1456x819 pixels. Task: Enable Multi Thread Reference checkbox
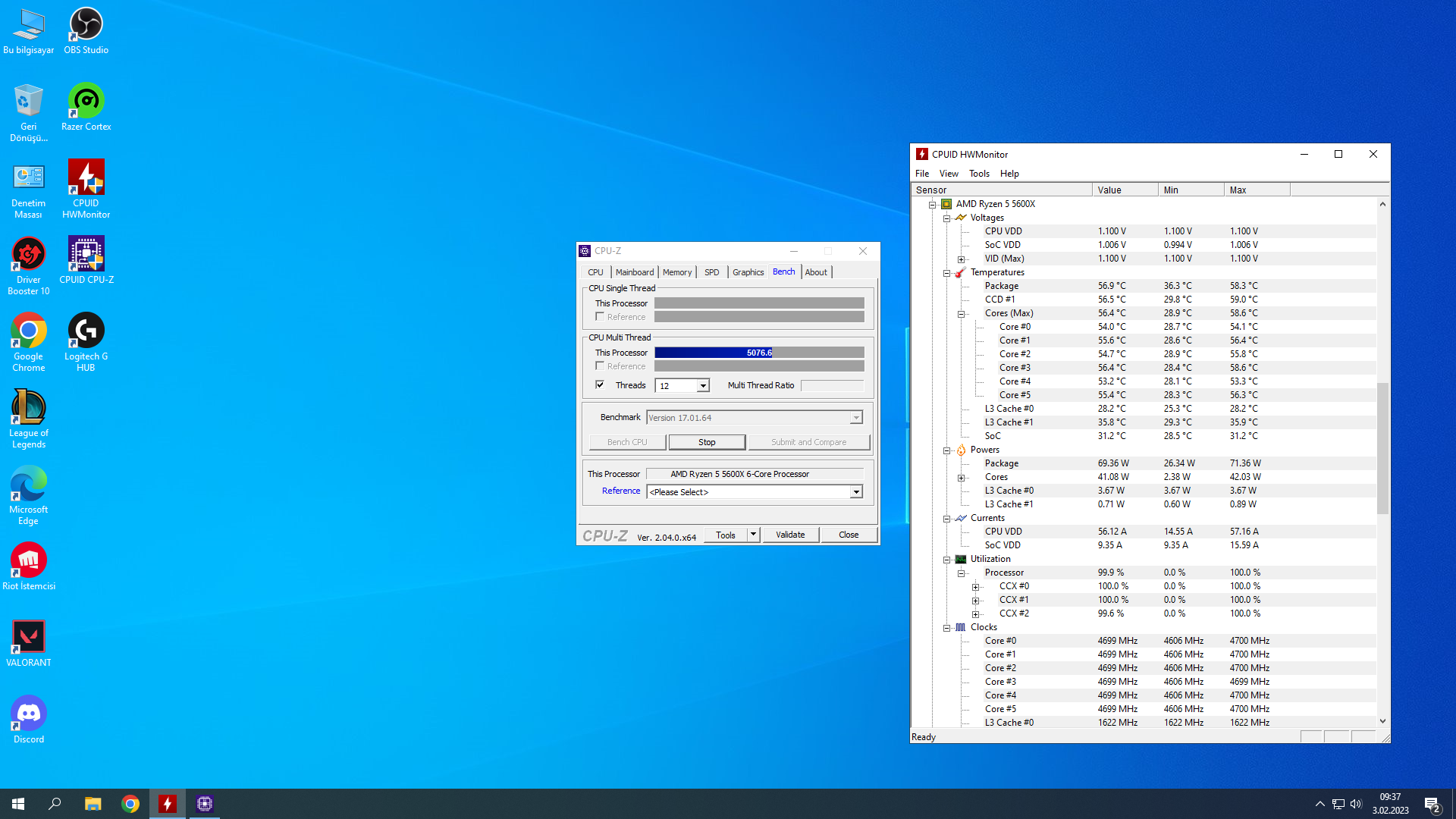tap(600, 366)
